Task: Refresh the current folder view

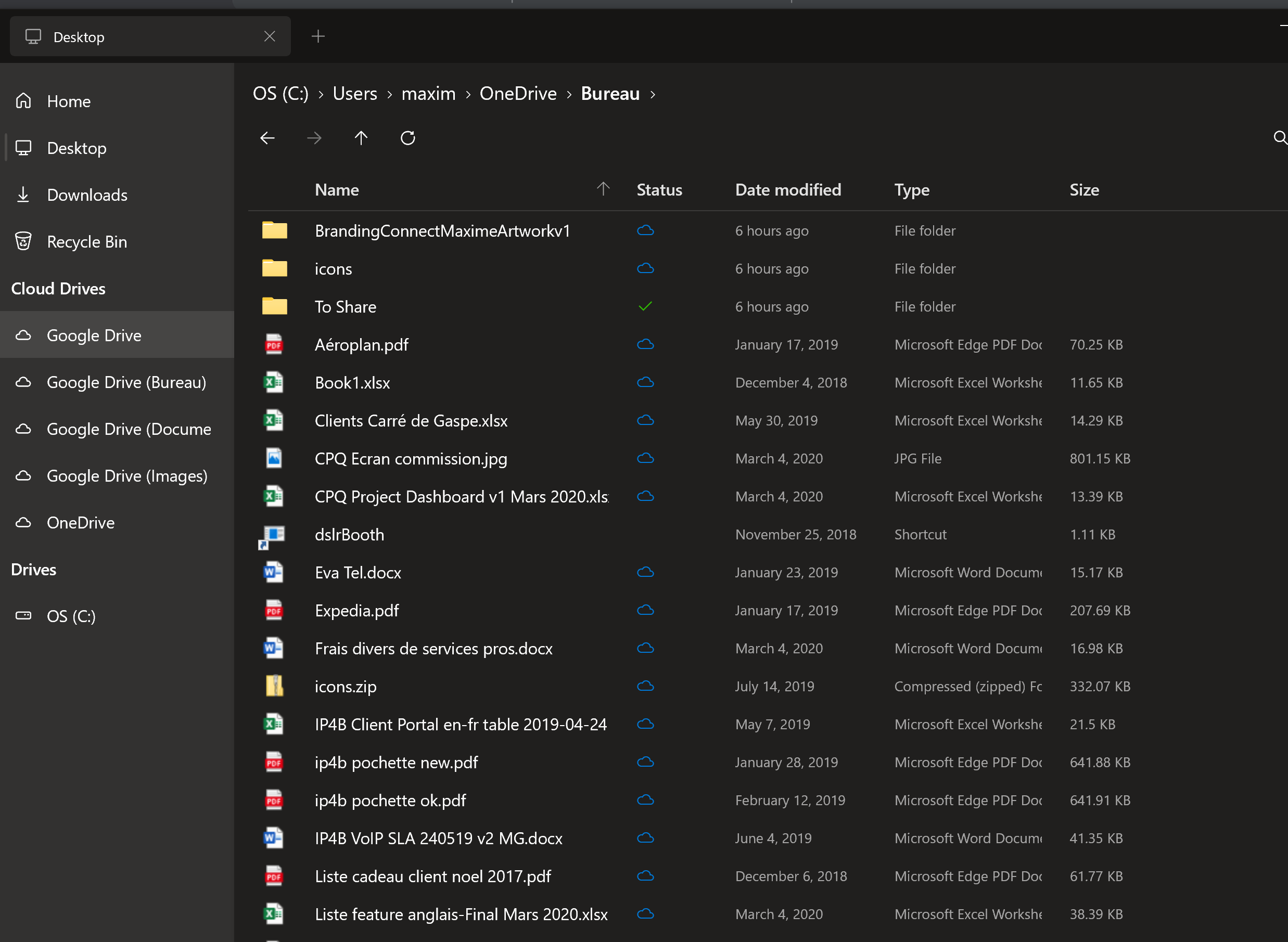Action: (408, 138)
